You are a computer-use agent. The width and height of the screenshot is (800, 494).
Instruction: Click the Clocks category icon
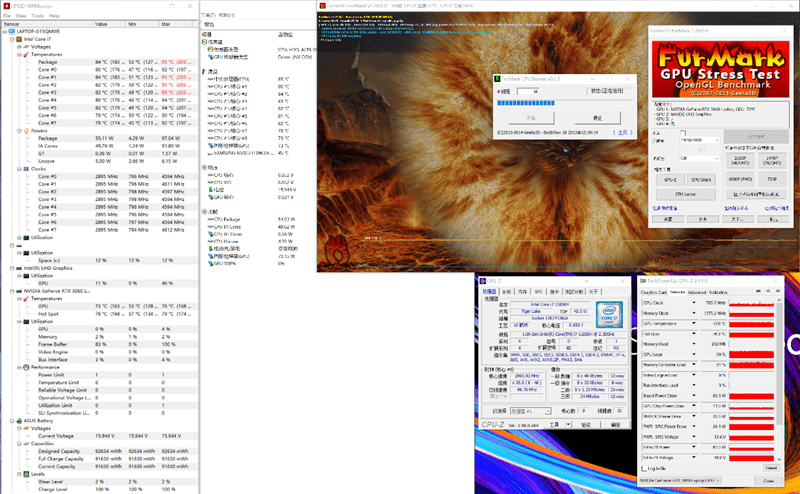pyautogui.click(x=26, y=169)
